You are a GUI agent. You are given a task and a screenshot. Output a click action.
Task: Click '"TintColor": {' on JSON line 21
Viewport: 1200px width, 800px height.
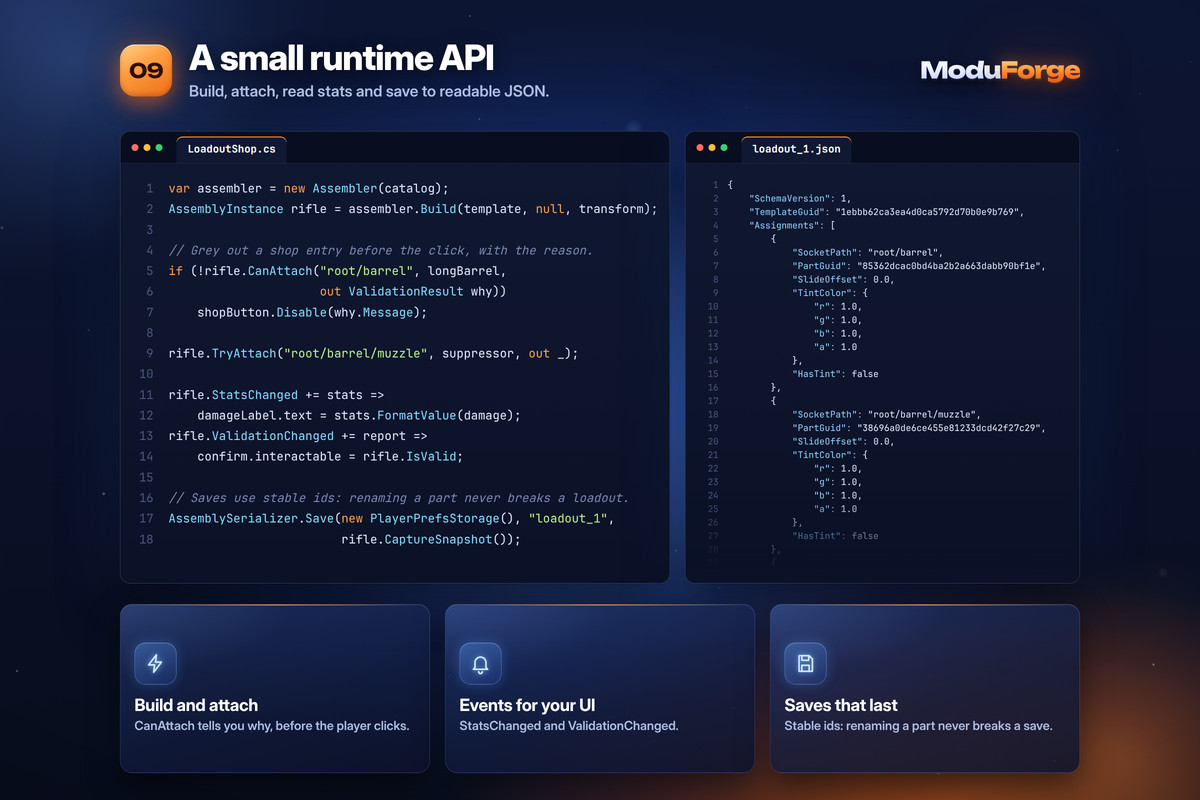829,455
